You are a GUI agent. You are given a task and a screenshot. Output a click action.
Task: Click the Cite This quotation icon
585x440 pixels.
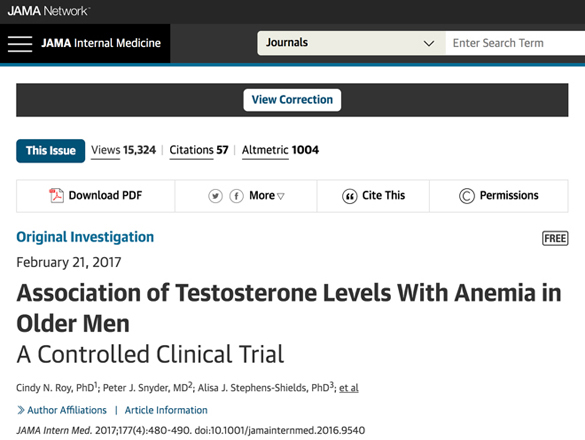(349, 196)
